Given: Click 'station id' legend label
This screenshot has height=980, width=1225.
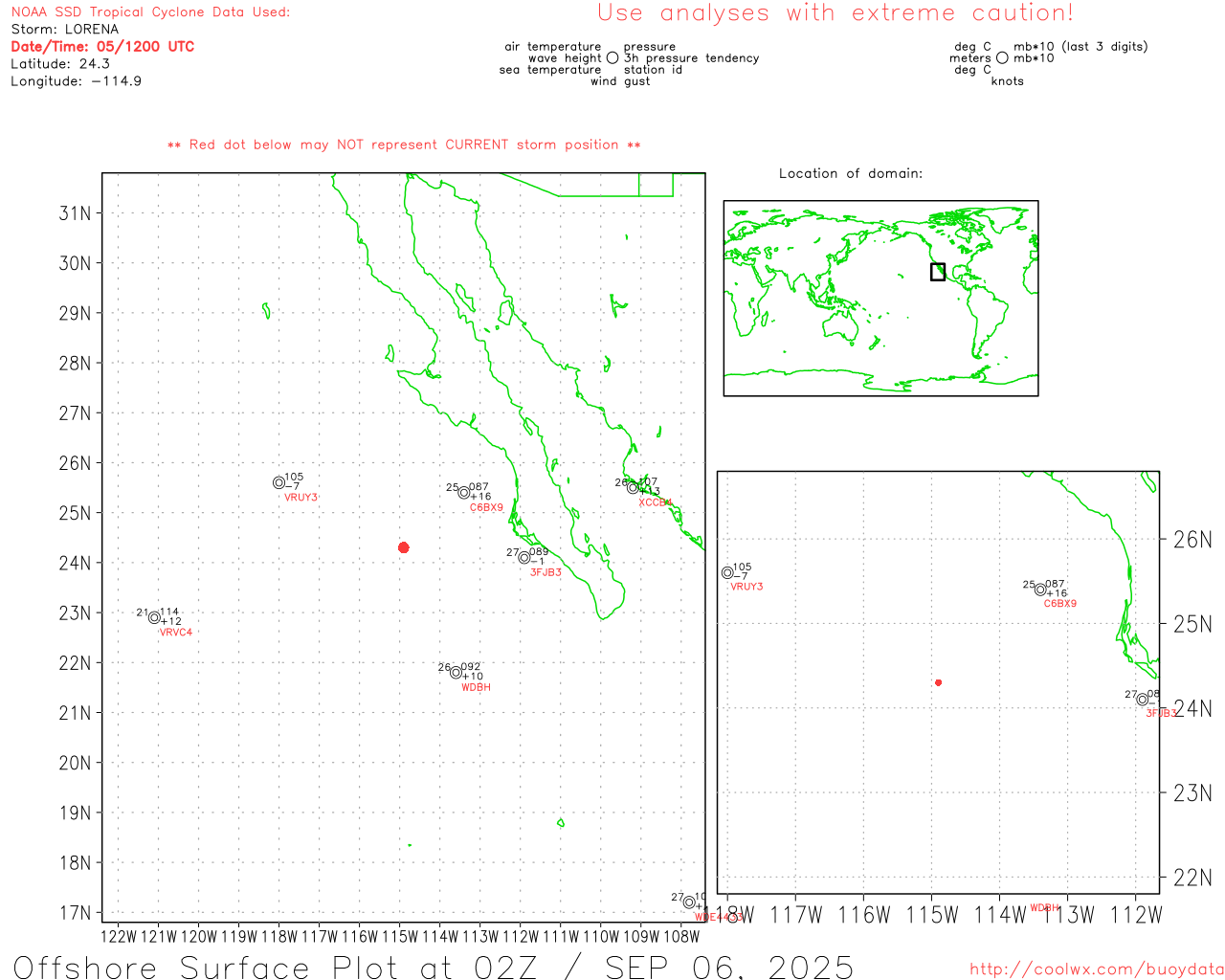Looking at the screenshot, I should [x=653, y=70].
